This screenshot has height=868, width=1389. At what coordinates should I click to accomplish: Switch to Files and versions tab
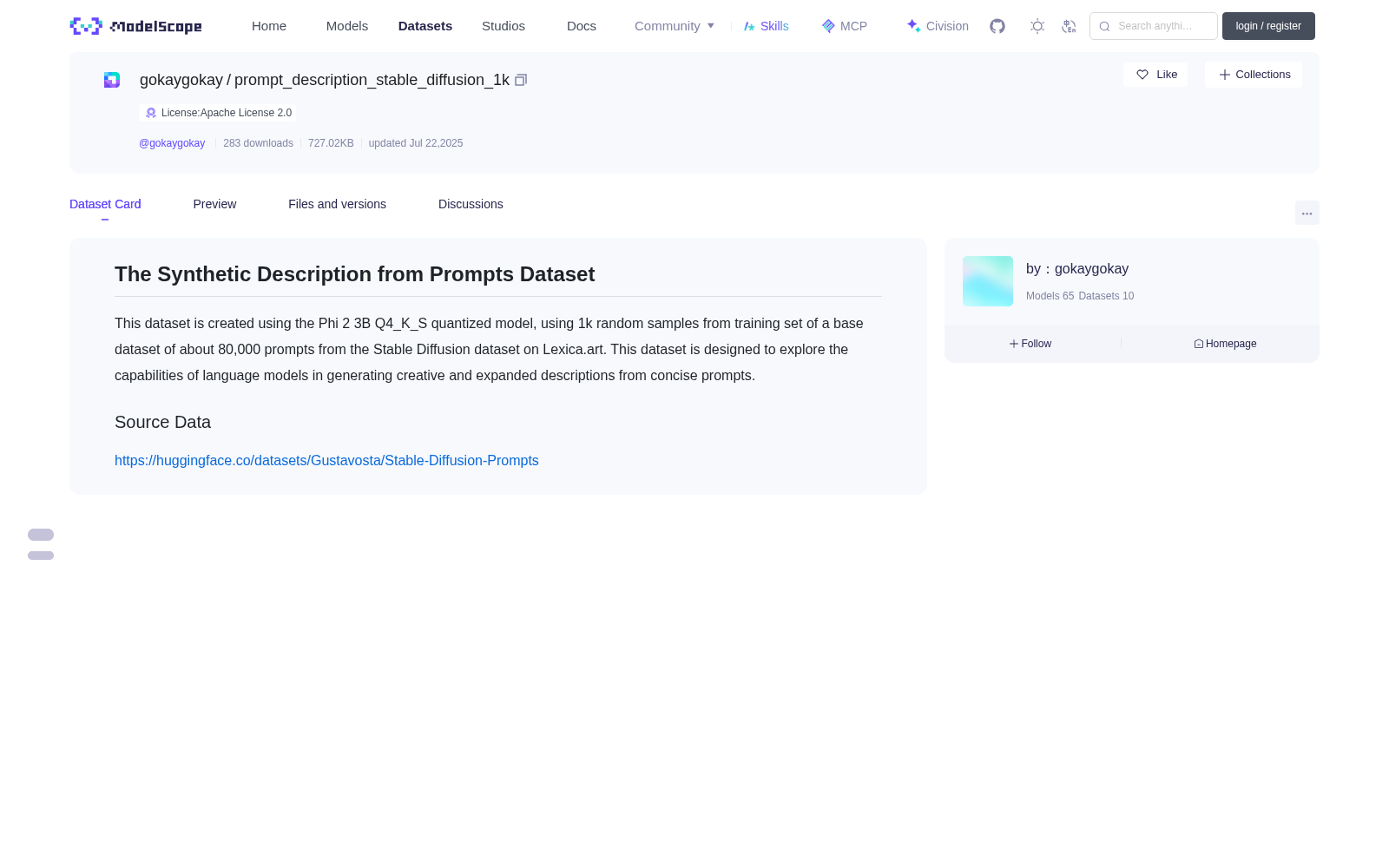pyautogui.click(x=337, y=204)
